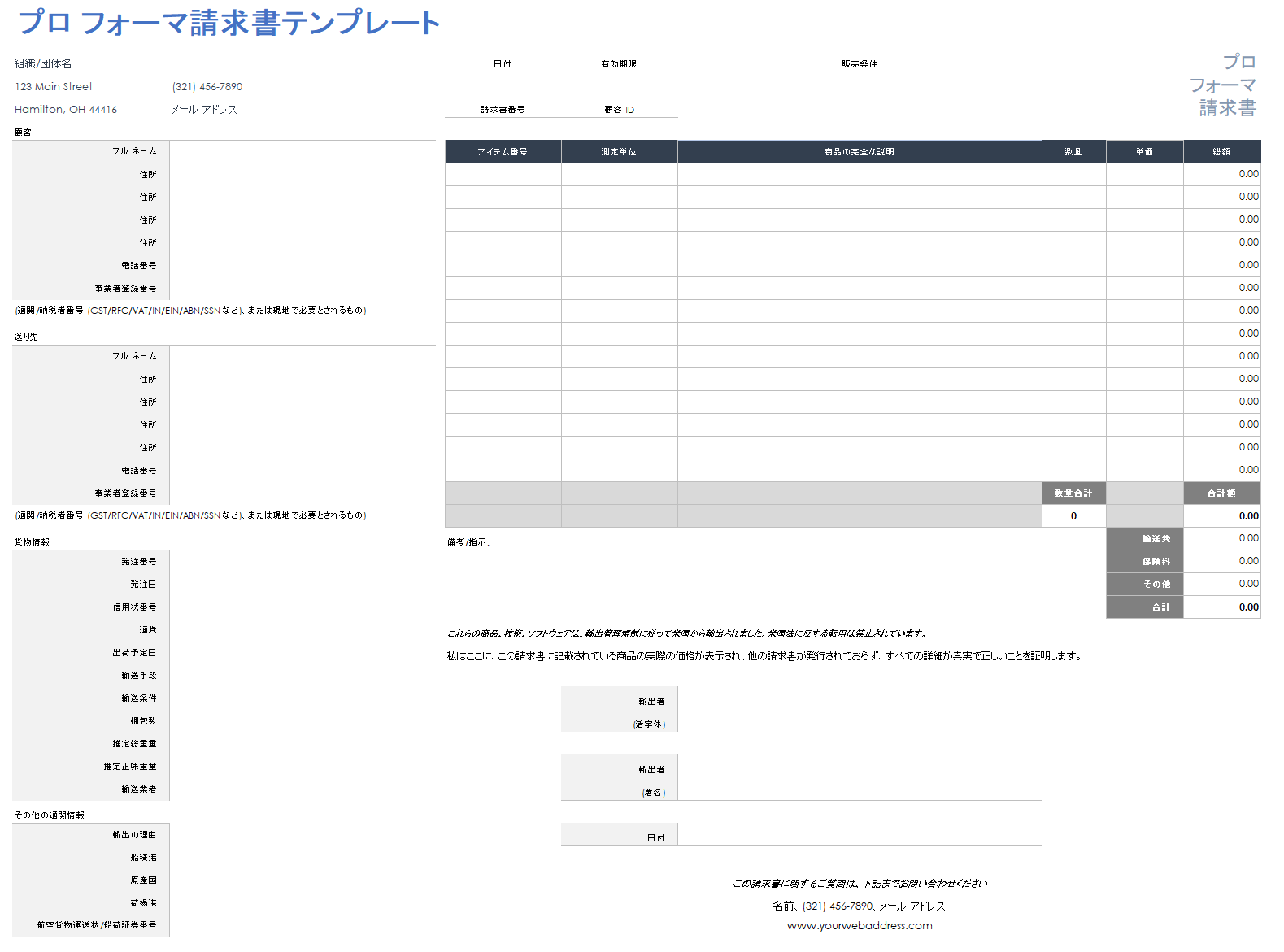Click the 出荷予定日 label
This screenshot has height=952, width=1284.
click(x=135, y=652)
